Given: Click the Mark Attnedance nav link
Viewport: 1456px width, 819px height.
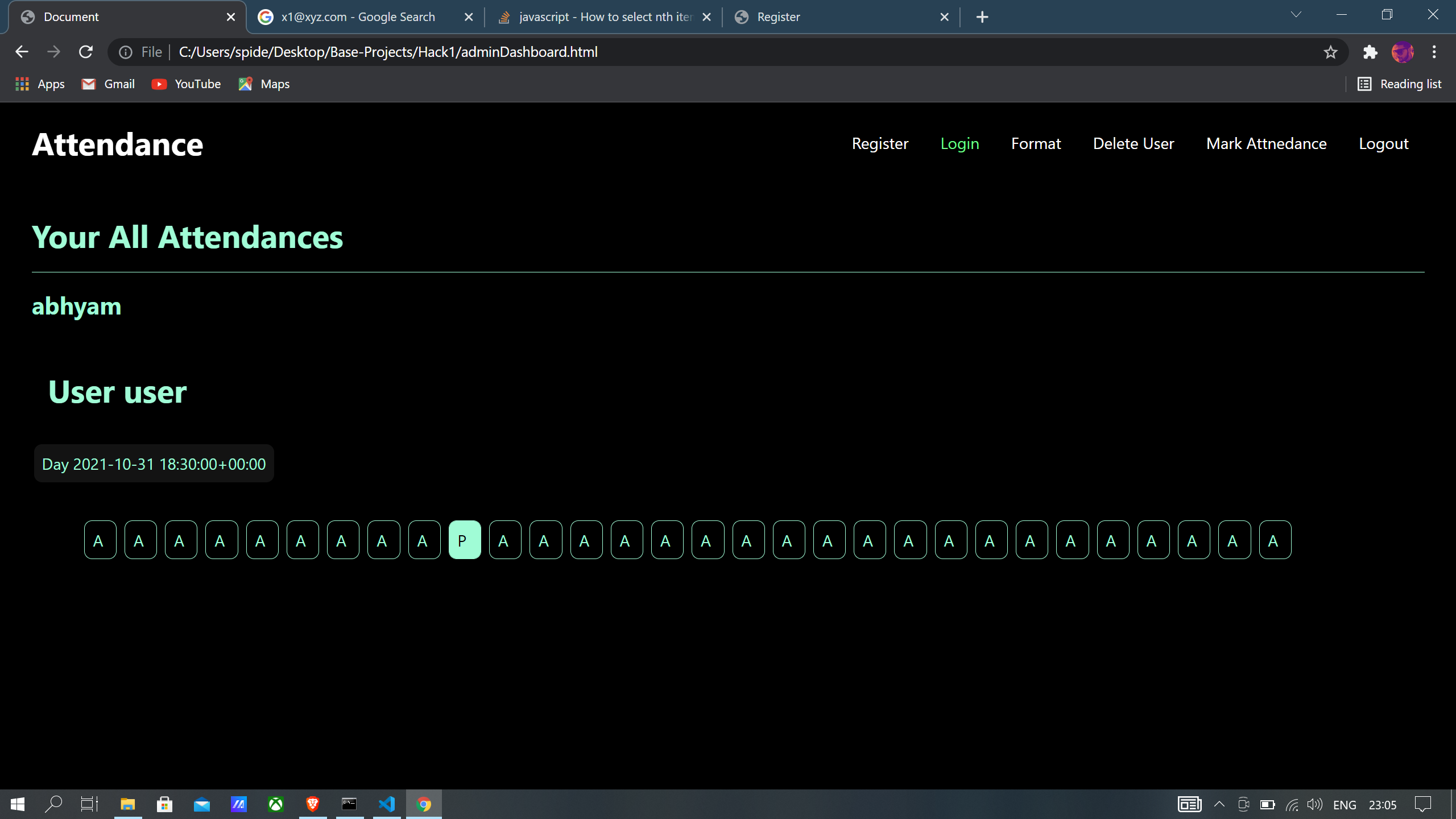Looking at the screenshot, I should point(1266,143).
